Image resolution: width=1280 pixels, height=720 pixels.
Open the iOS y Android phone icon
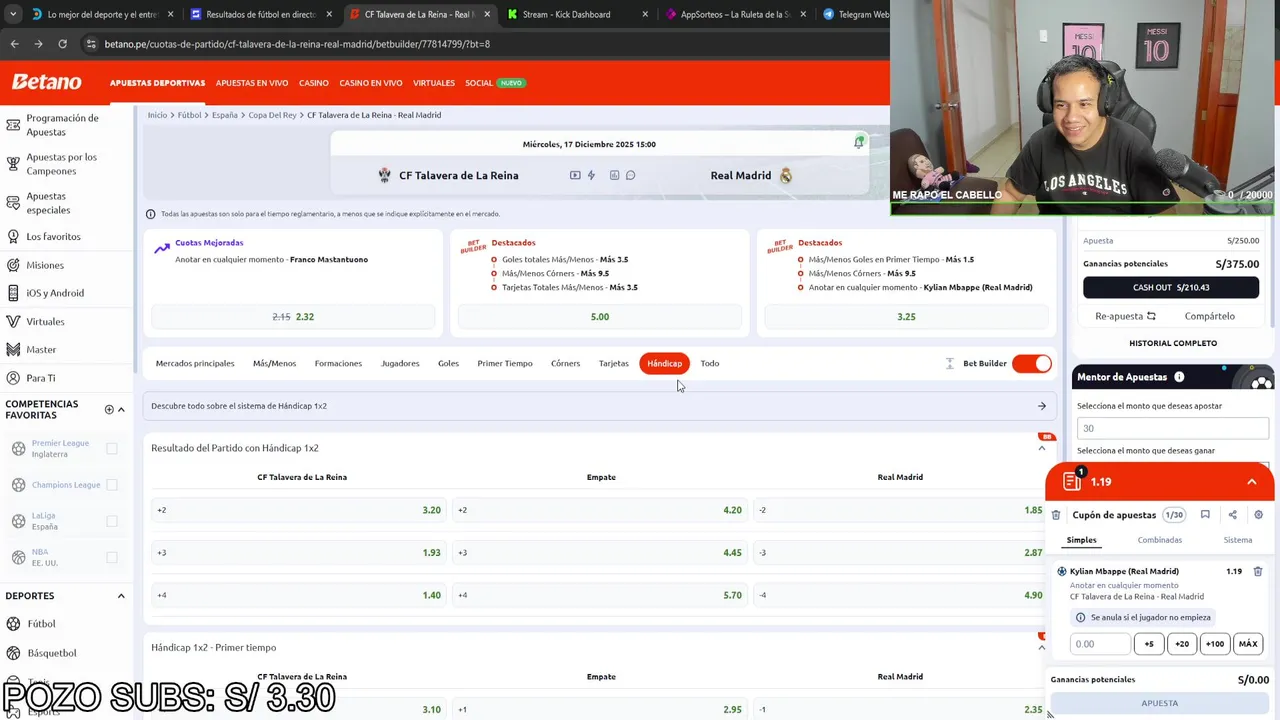pyautogui.click(x=13, y=293)
